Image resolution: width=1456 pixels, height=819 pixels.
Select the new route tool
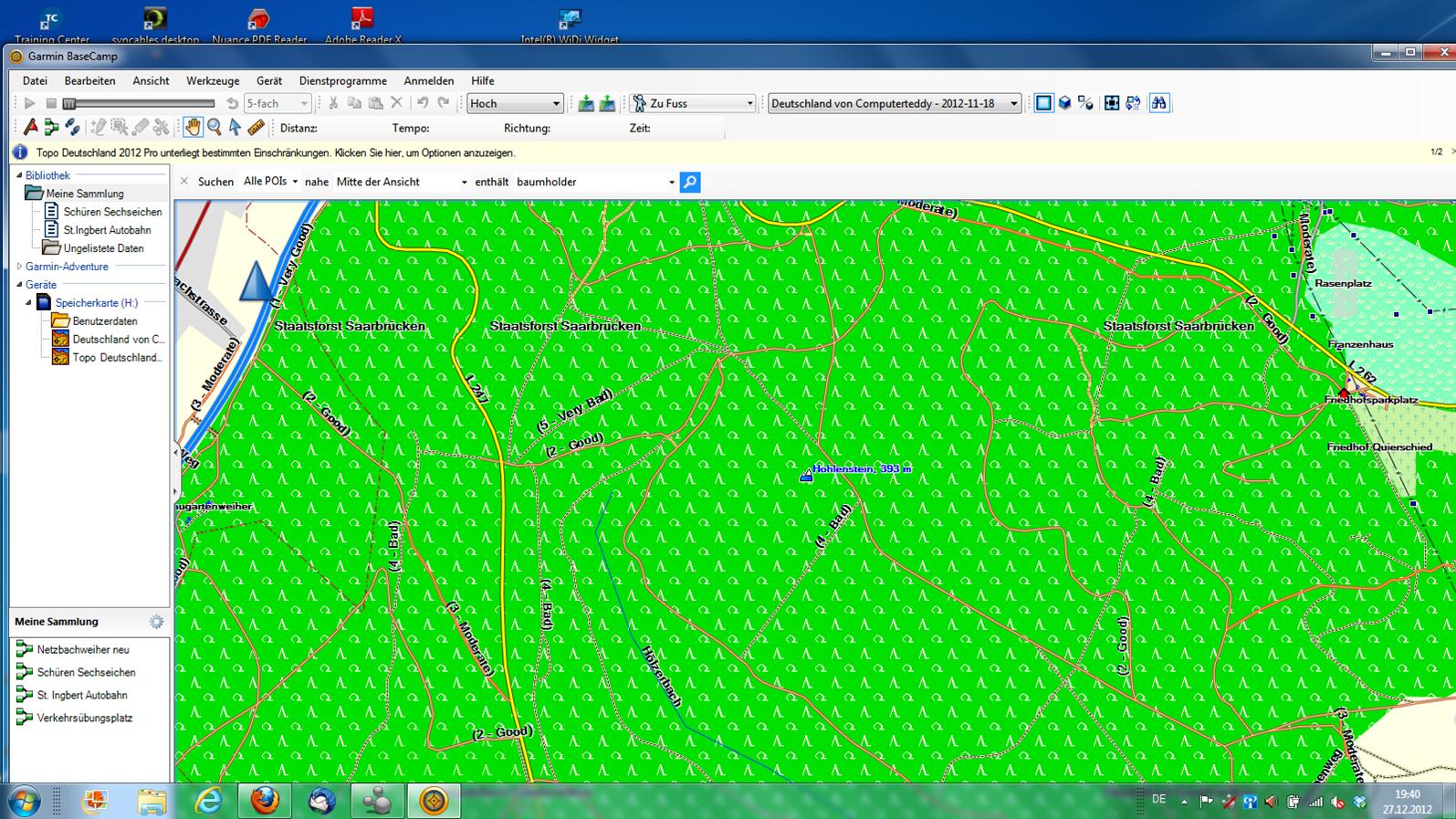click(x=51, y=128)
